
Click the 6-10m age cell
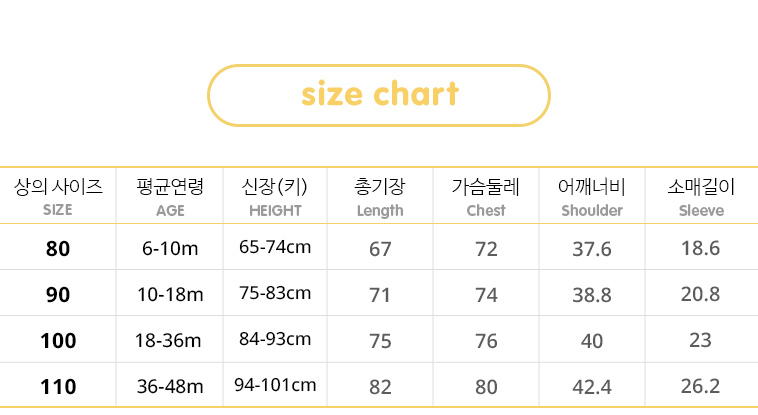tap(170, 249)
